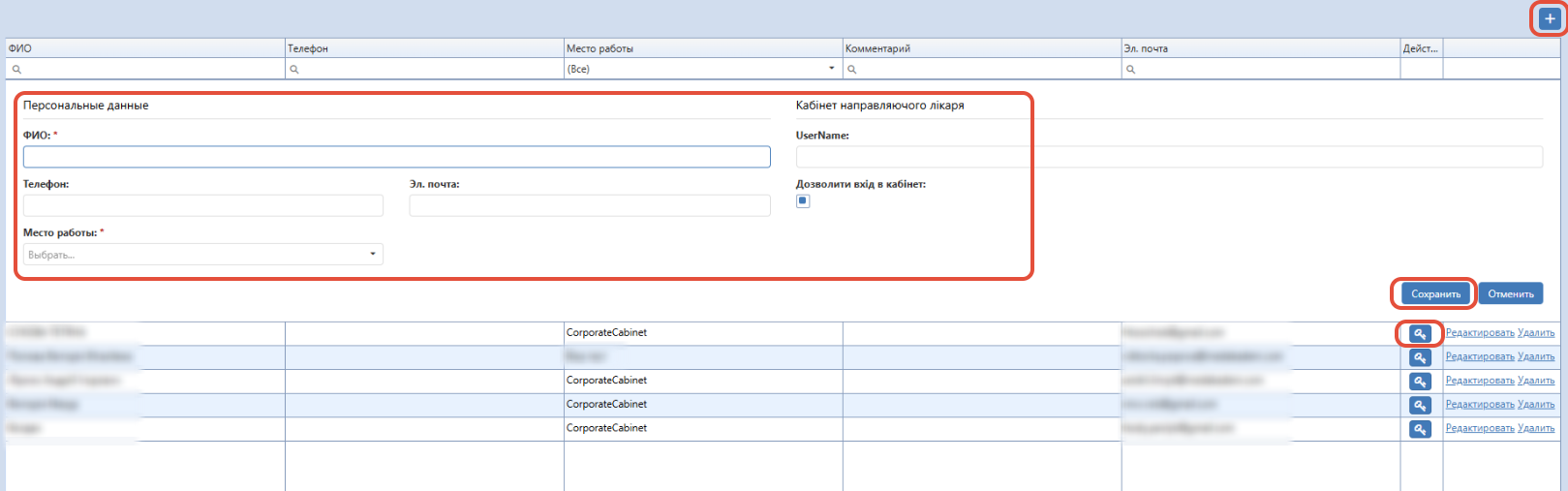Screen dimensions: 1568x491
Task: Click the Телефон column filter search box
Action: [424, 69]
